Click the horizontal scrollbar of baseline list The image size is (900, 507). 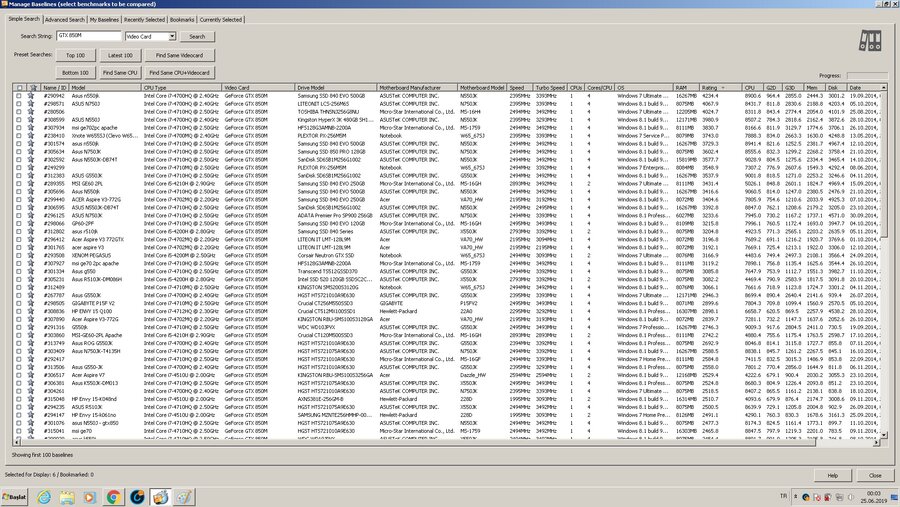[x=447, y=443]
